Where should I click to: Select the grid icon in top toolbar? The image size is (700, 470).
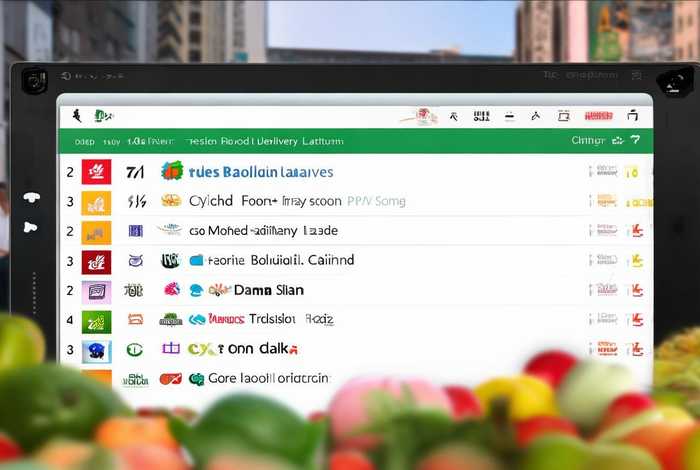coord(481,116)
